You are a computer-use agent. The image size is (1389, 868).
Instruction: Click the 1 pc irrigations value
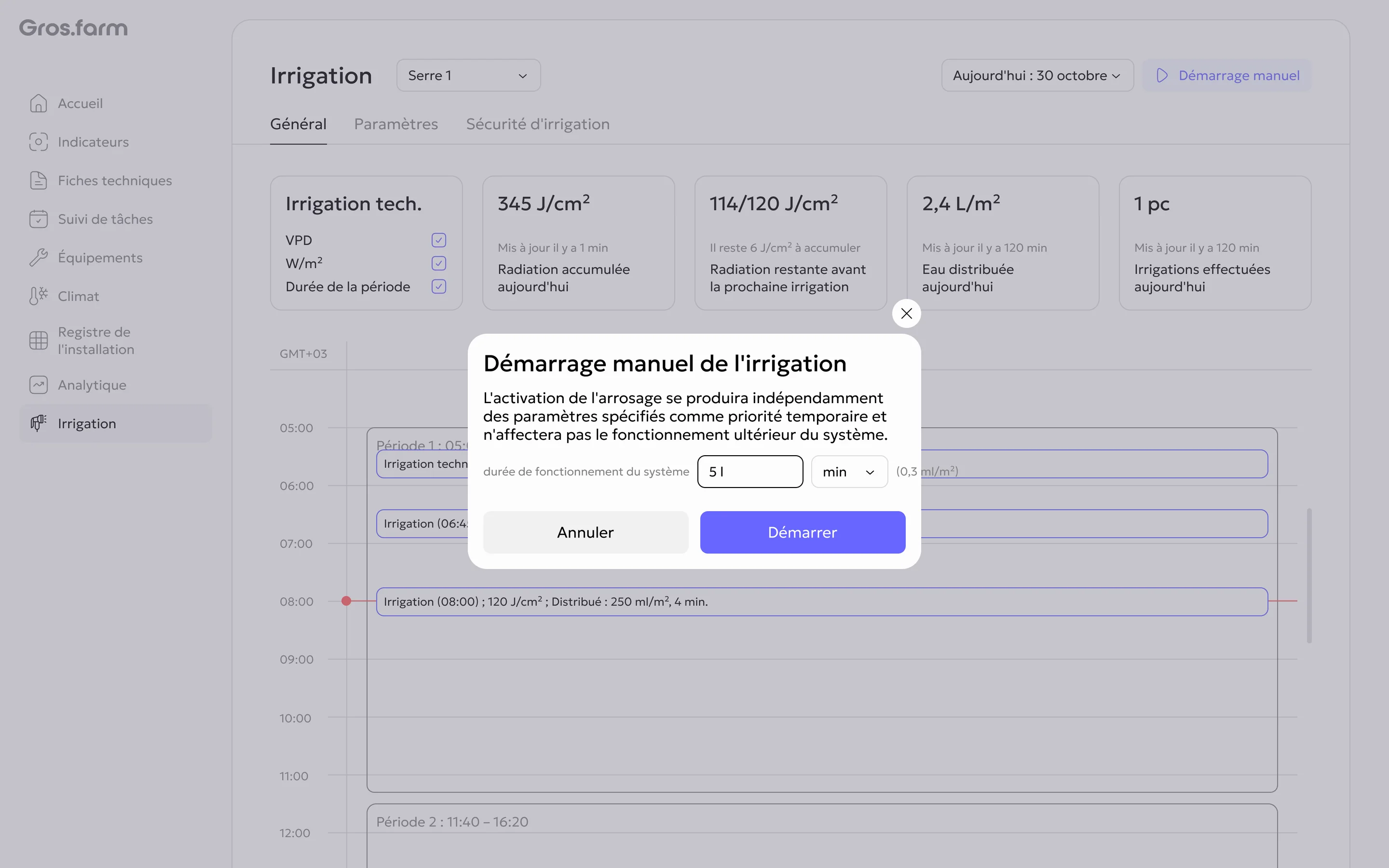pyautogui.click(x=1151, y=204)
